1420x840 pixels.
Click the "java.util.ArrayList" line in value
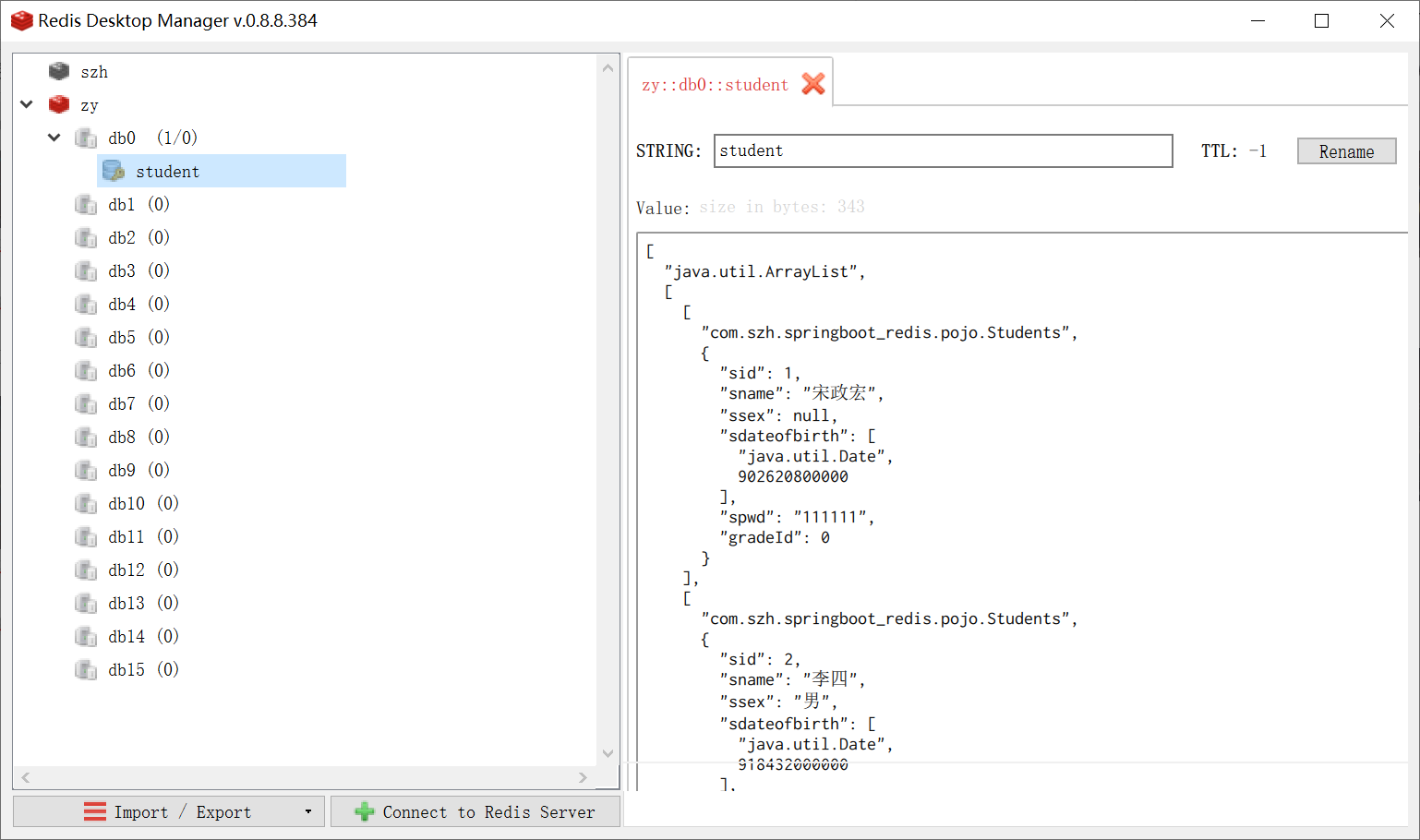tap(764, 271)
